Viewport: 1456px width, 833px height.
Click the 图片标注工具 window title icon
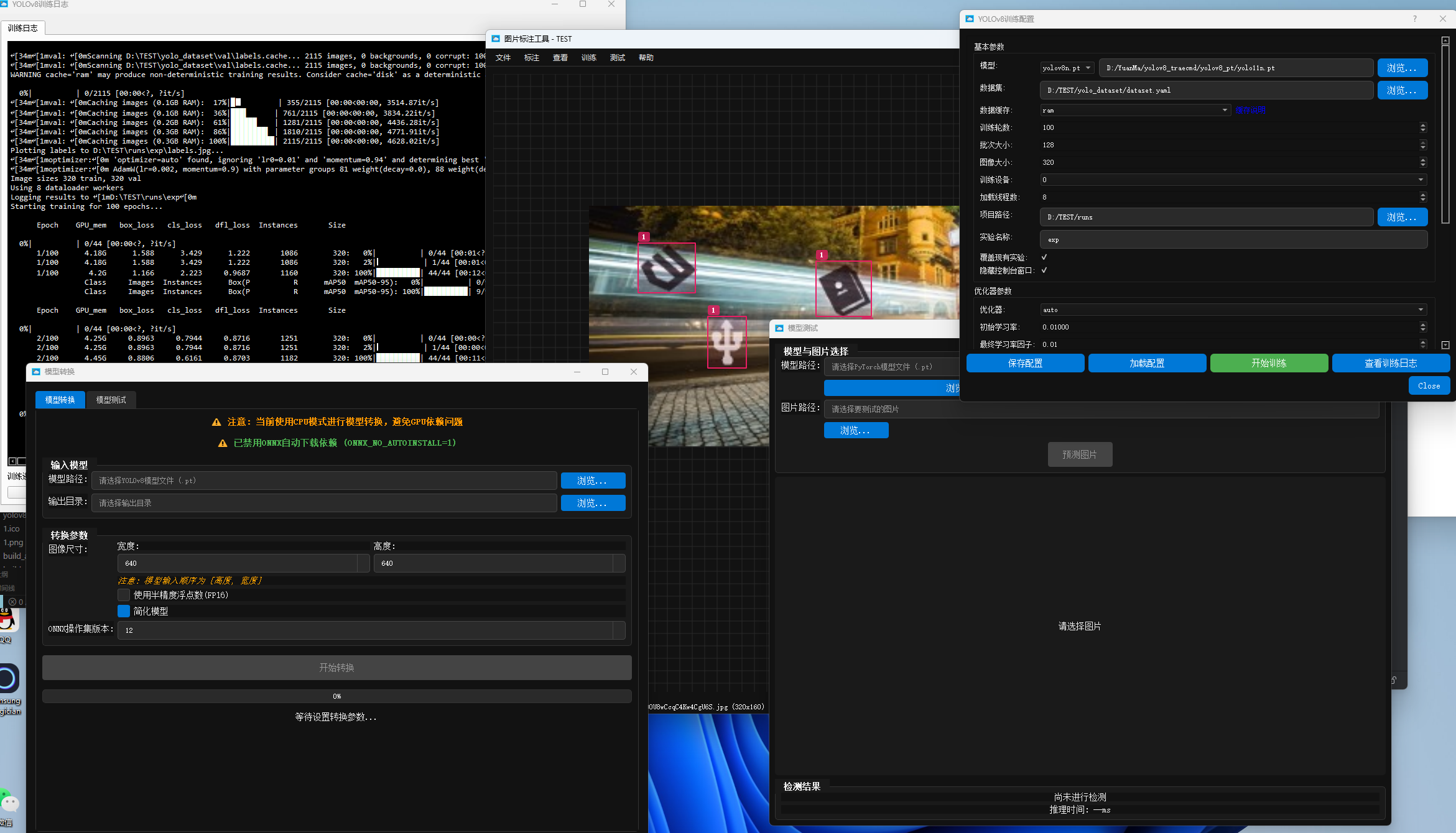[x=496, y=39]
